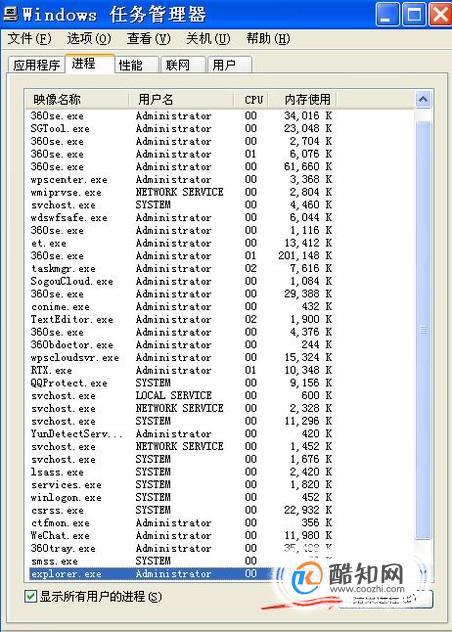Sort by 映像名称 column header
This screenshot has width=452, height=632.
point(76,99)
